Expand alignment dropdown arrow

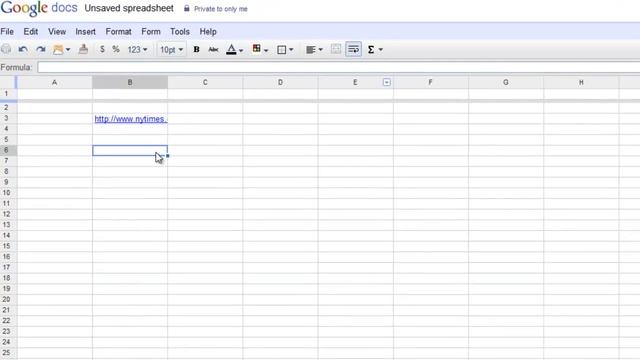point(320,50)
